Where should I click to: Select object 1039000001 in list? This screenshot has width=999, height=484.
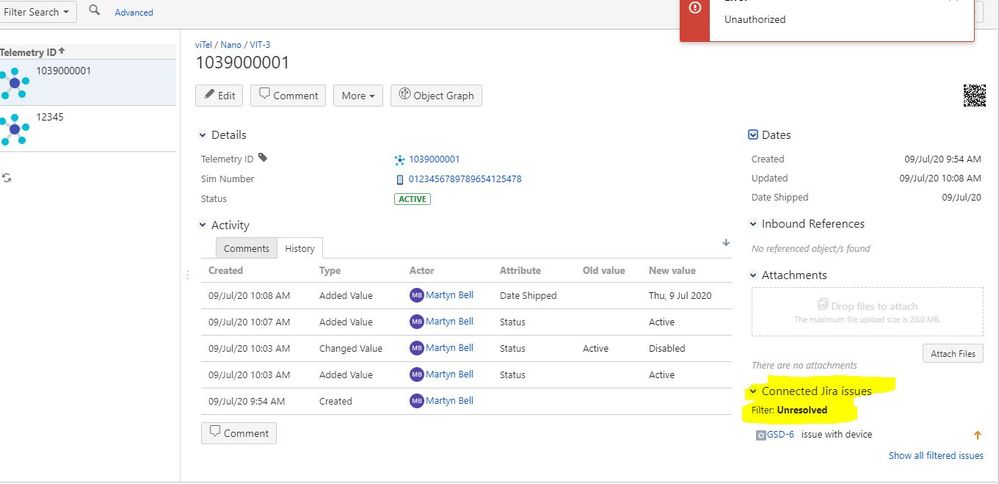click(x=88, y=82)
